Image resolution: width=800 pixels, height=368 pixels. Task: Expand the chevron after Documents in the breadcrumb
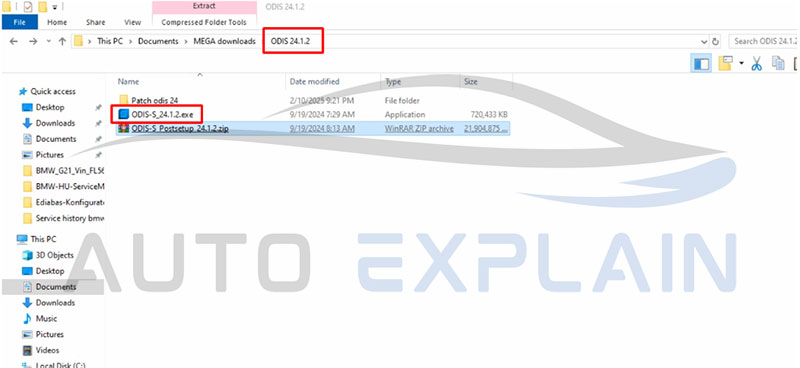[186, 41]
